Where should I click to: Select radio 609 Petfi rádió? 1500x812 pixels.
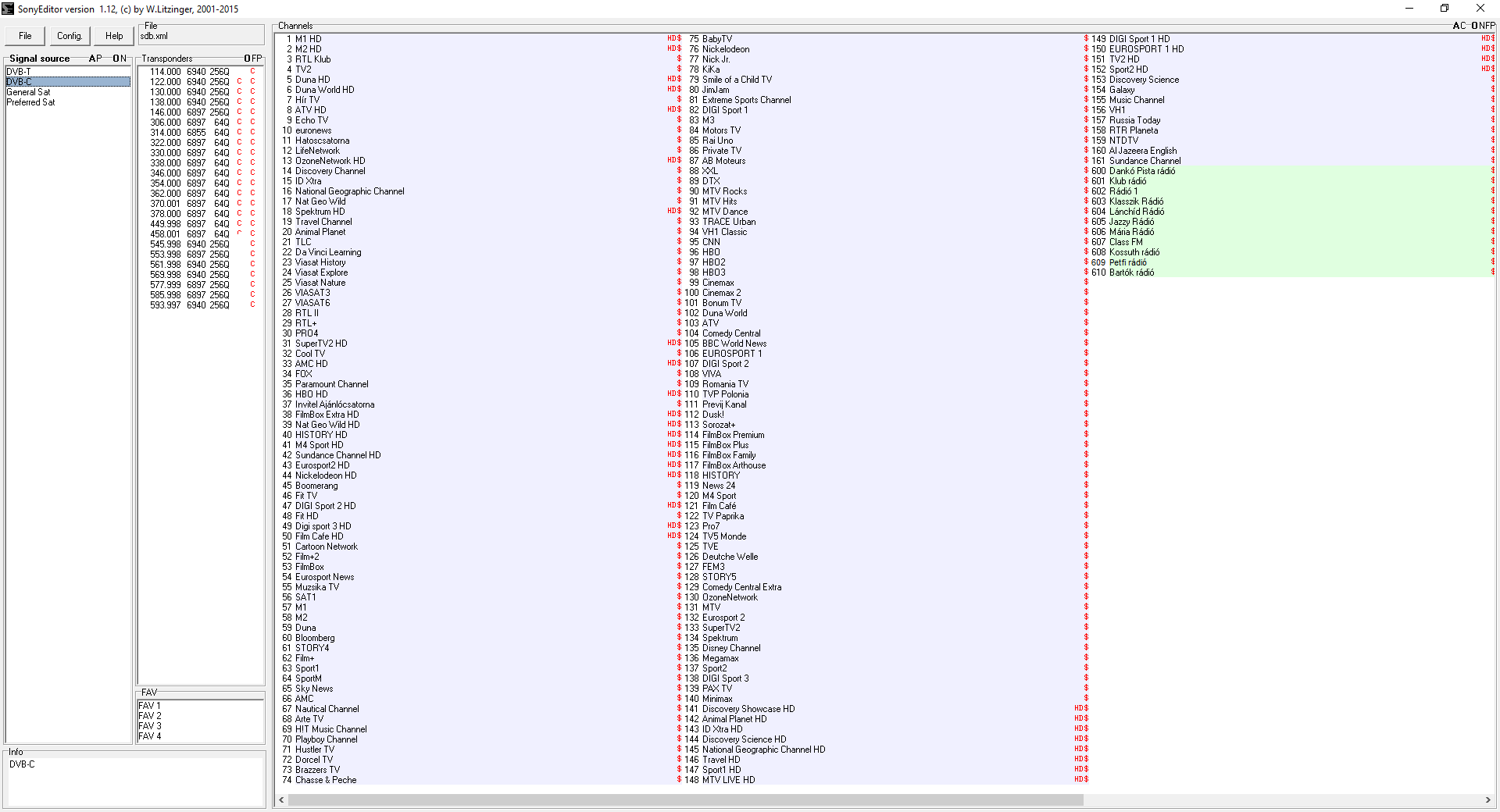[1292, 262]
